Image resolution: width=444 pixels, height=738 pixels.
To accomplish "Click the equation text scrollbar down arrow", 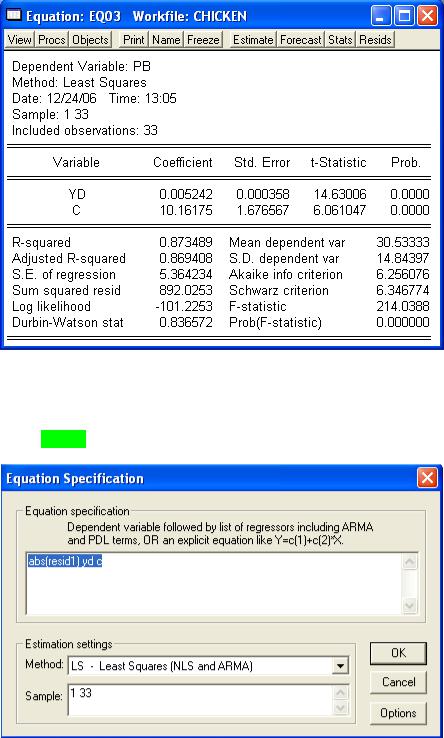I will pos(409,604).
